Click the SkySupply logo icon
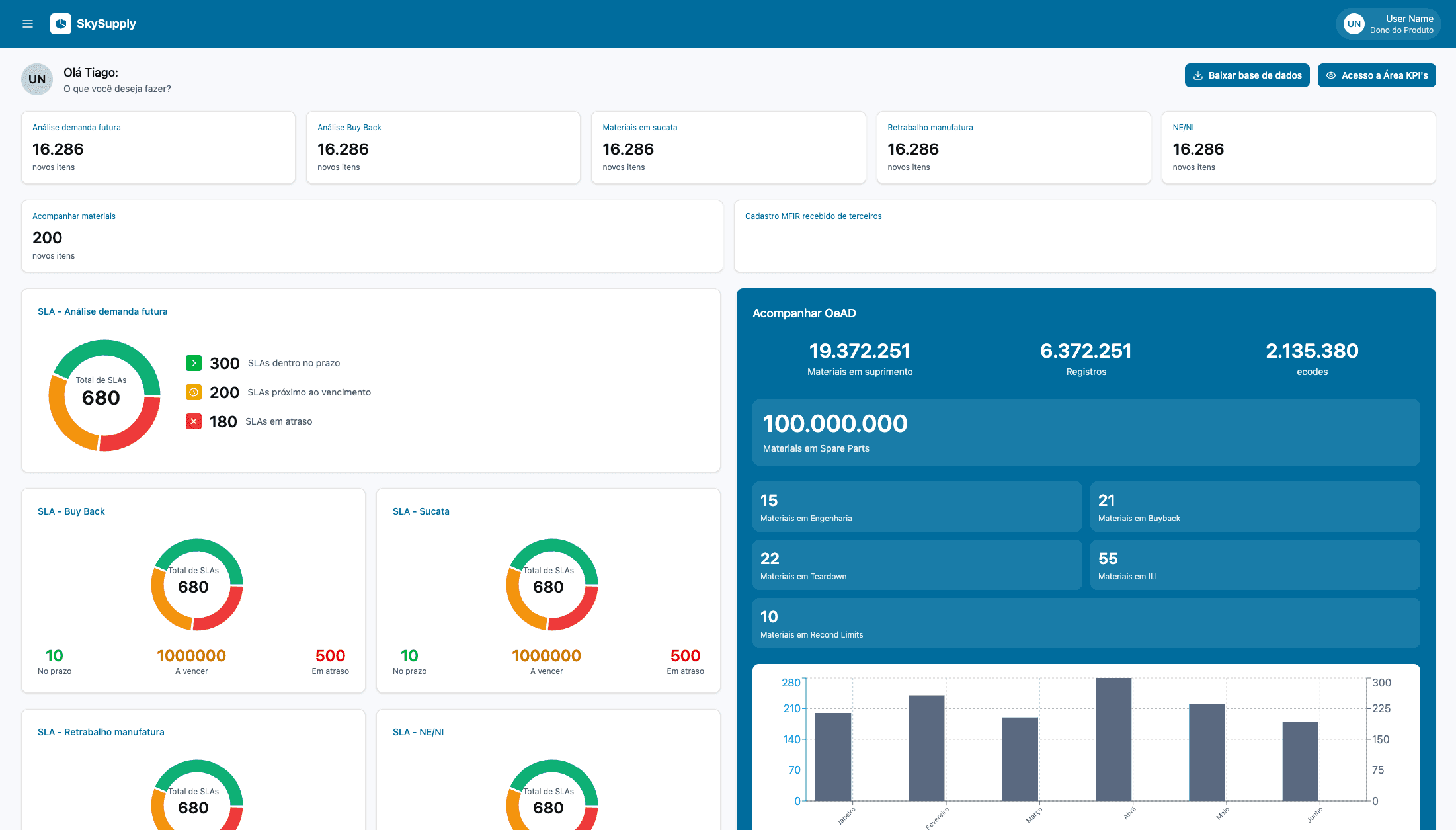Image resolution: width=1456 pixels, height=830 pixels. coord(61,24)
